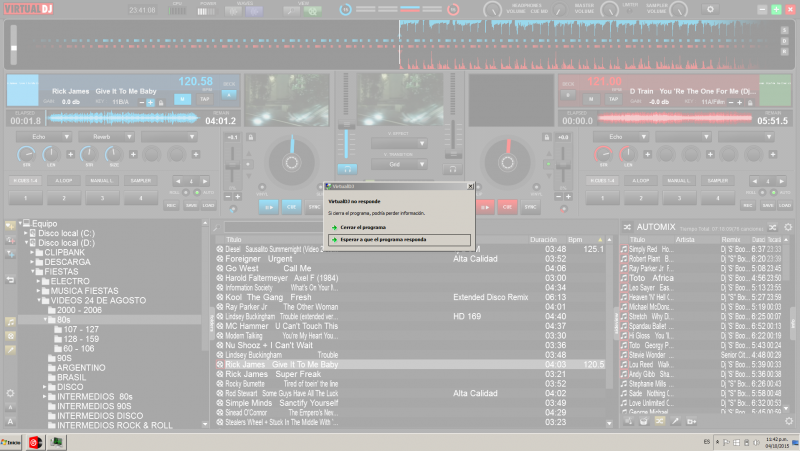Click the CUE button on the right deck
800x451 pixels.
[507, 206]
